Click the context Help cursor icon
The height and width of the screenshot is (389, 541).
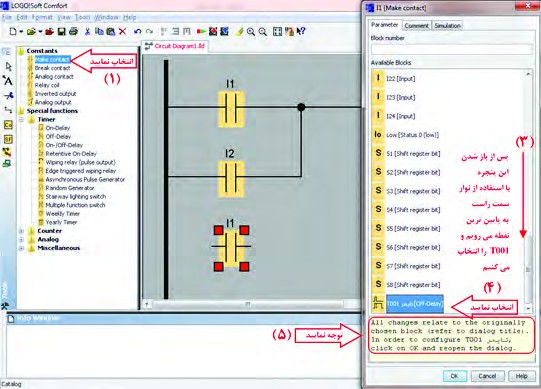[x=301, y=31]
